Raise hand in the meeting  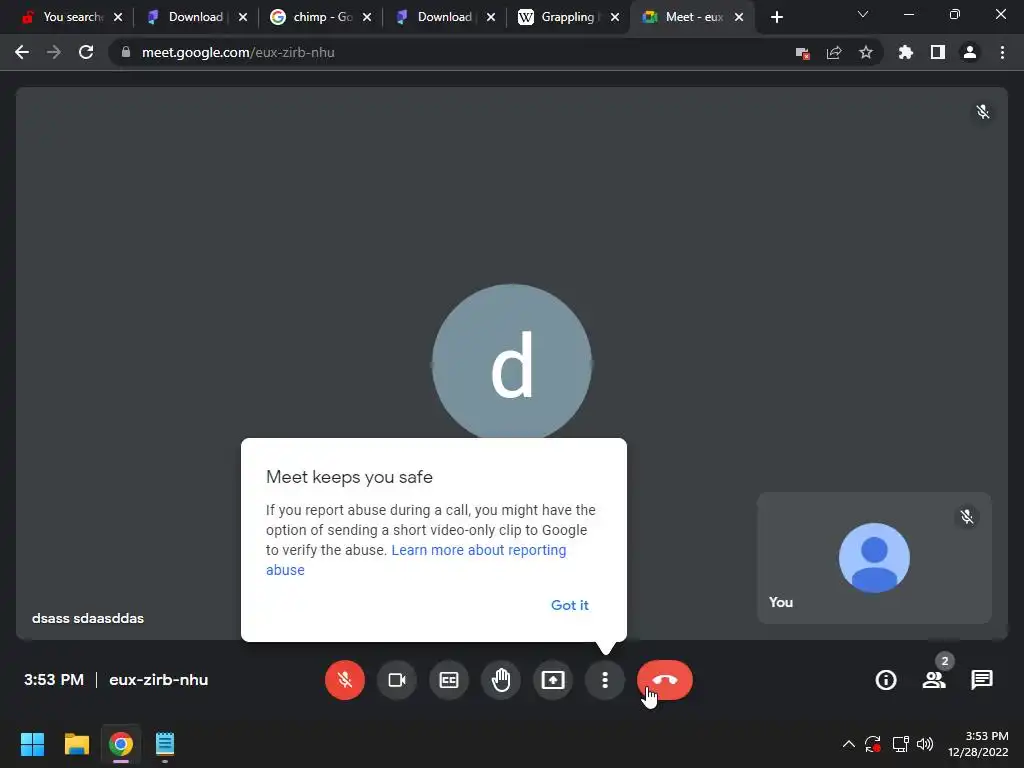click(x=501, y=680)
